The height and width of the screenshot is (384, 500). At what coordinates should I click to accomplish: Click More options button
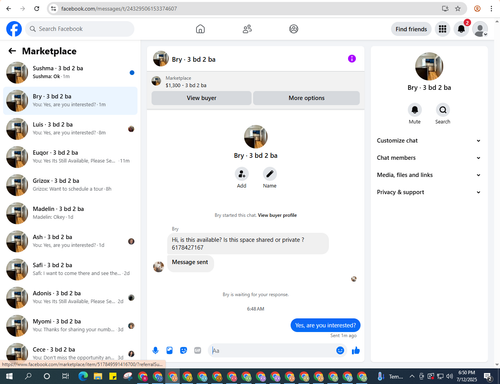coord(306,98)
